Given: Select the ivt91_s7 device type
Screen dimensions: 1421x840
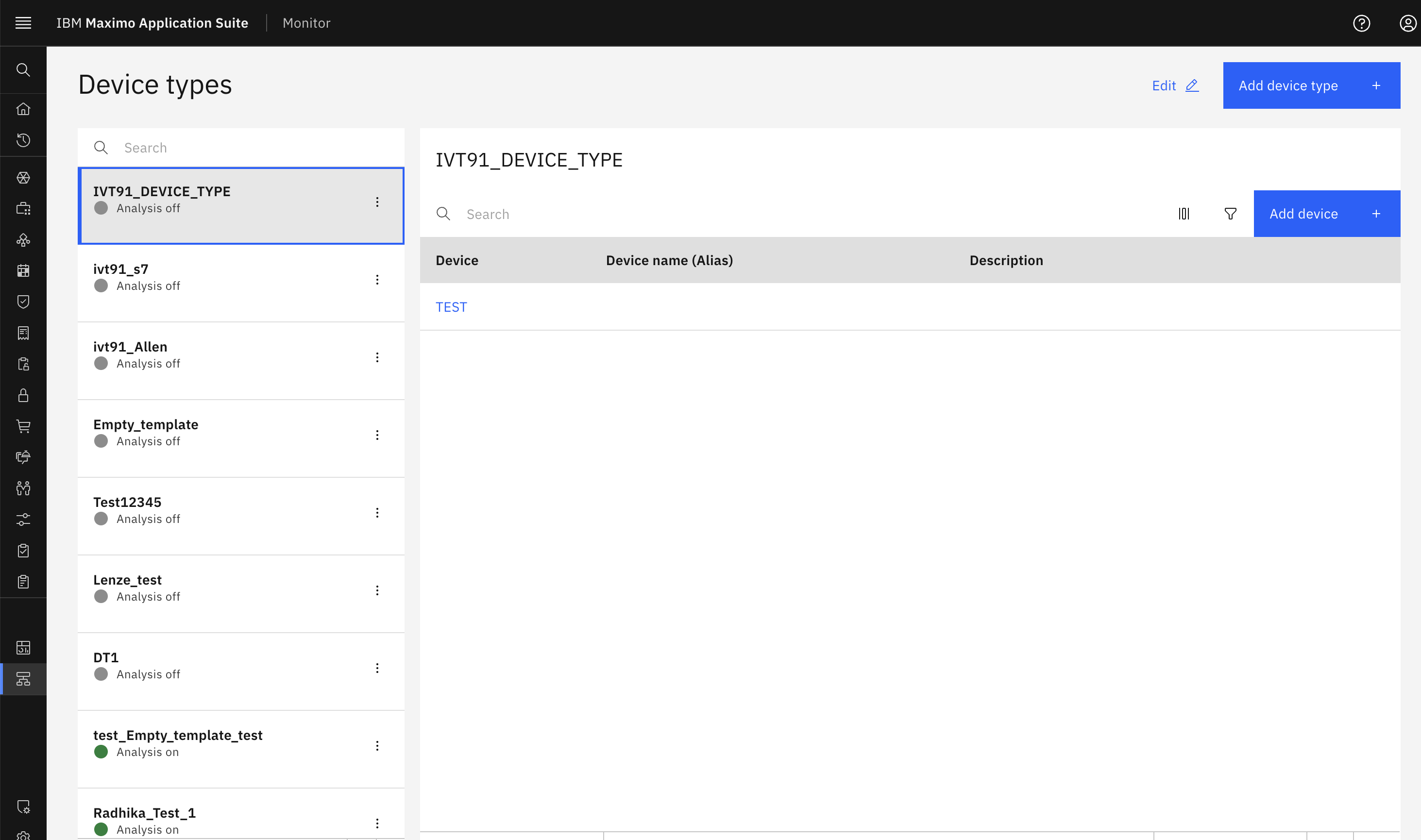Looking at the screenshot, I should [241, 283].
